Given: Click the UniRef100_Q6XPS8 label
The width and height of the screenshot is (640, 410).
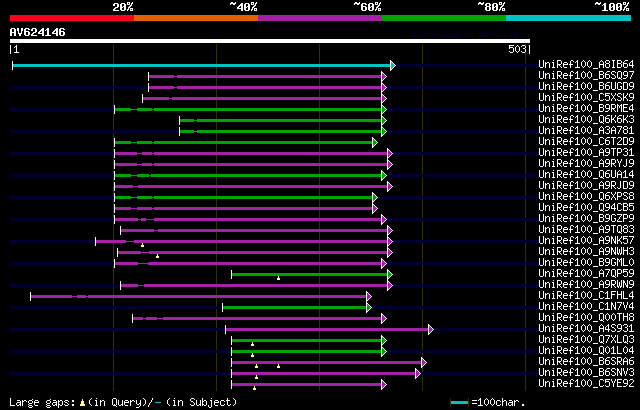Looking at the screenshot, I should click(586, 197).
